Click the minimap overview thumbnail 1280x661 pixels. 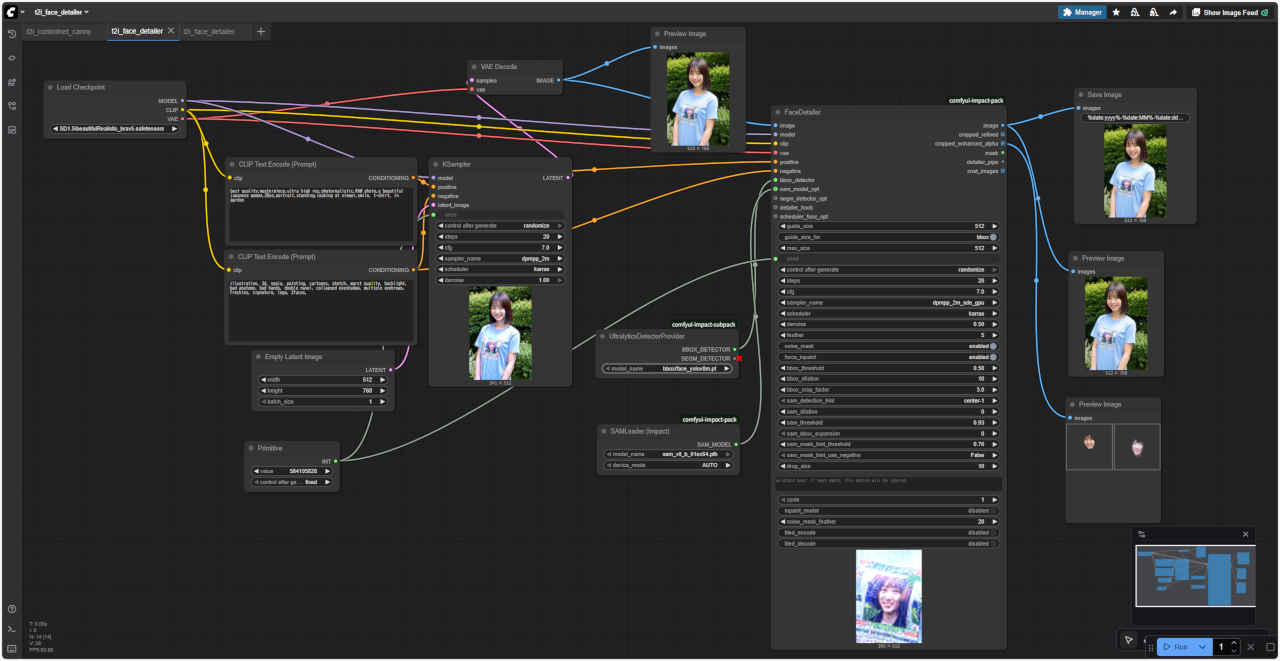click(1195, 575)
